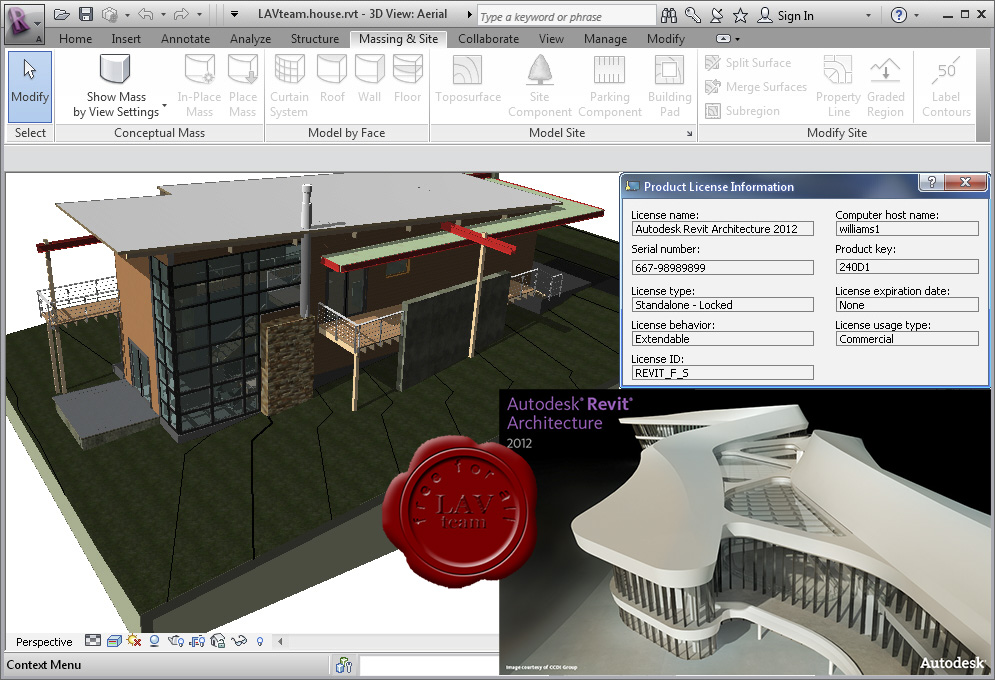Image resolution: width=995 pixels, height=680 pixels.
Task: Toggle Shadows icon in view control bar
Action: (154, 641)
